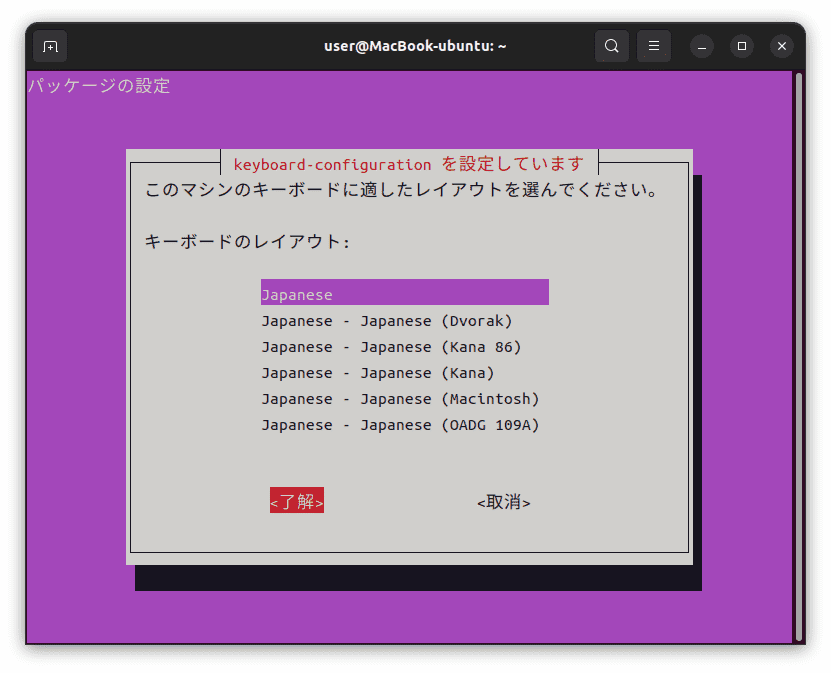Open terminal search icon
The height and width of the screenshot is (673, 831).
612,46
